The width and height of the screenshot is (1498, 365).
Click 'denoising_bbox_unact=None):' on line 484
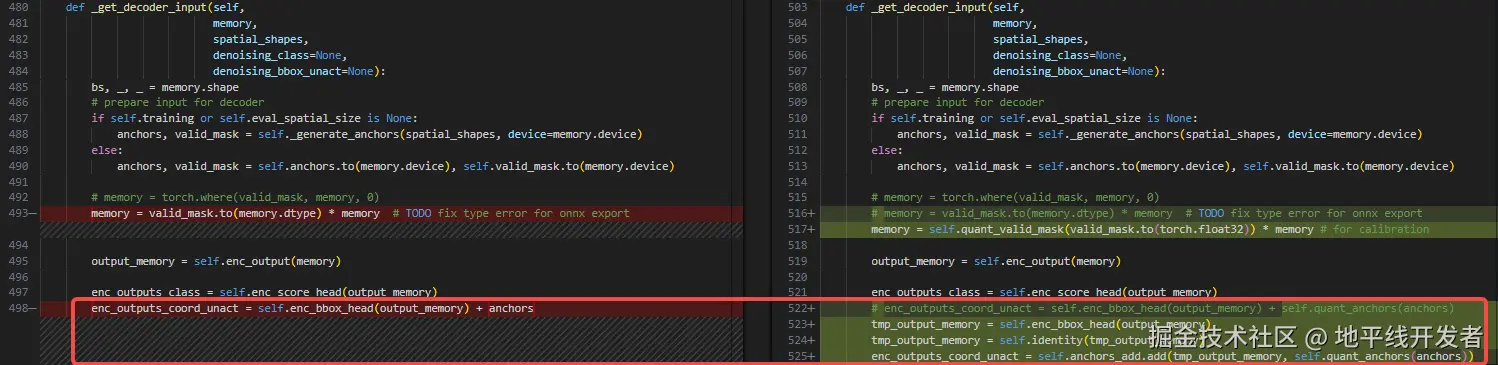coord(299,71)
